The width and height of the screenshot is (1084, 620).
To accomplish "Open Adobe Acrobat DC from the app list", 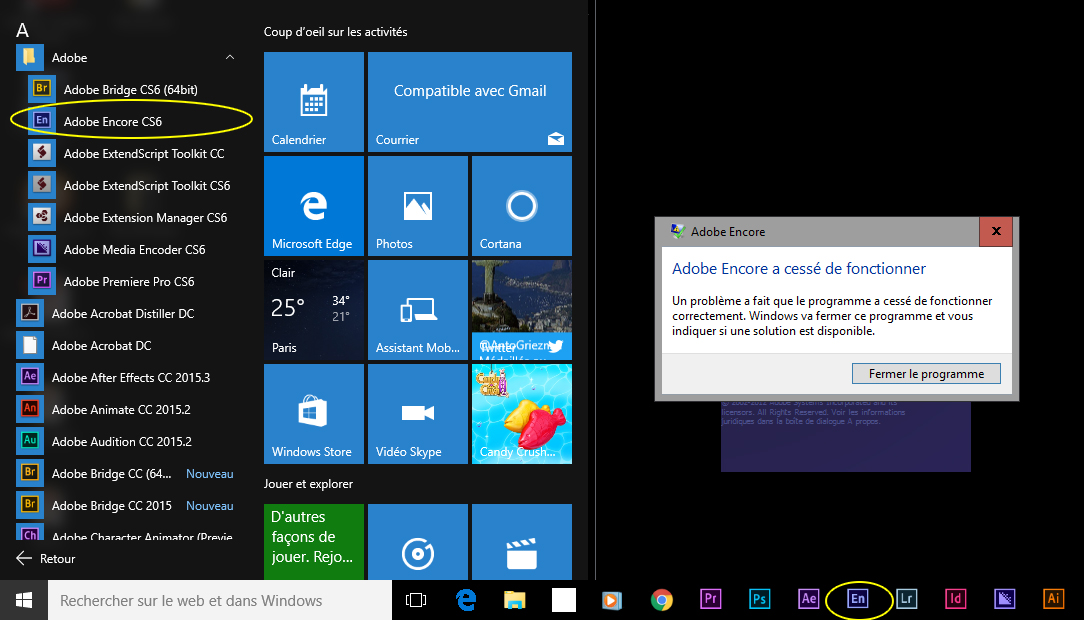I will coord(101,346).
